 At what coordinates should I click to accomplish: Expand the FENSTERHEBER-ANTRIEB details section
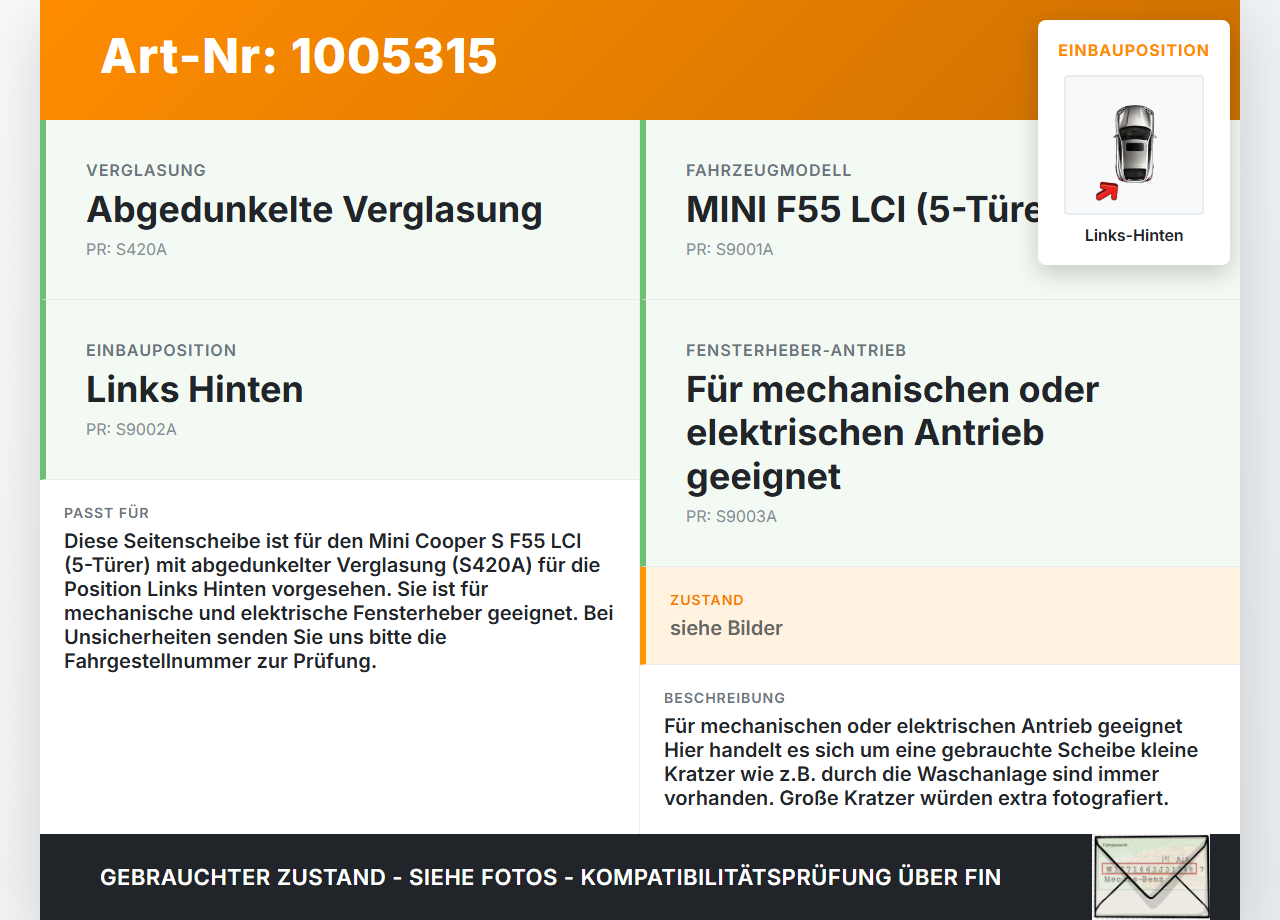click(892, 432)
